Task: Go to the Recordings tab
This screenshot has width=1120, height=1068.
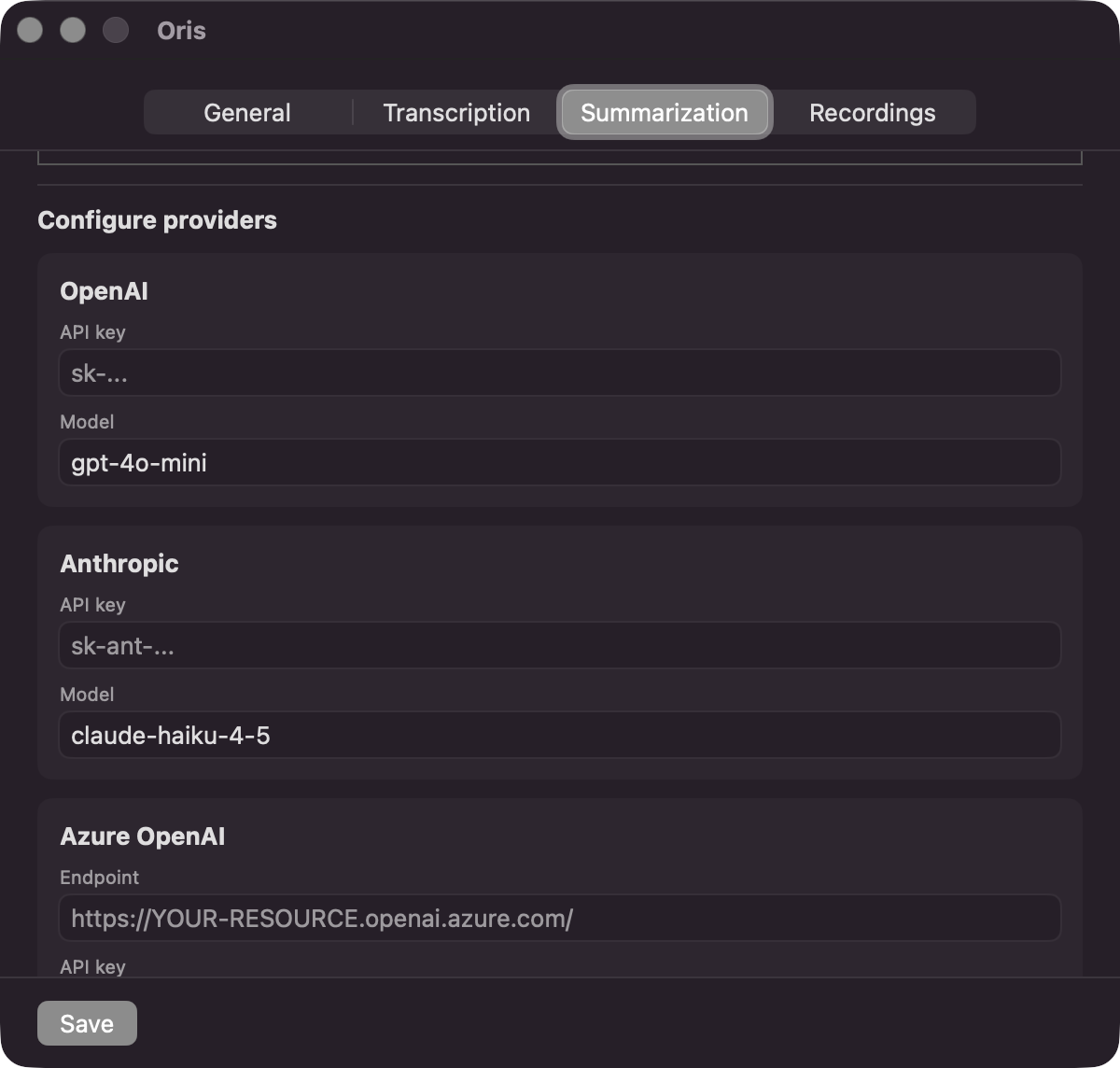Action: click(873, 113)
